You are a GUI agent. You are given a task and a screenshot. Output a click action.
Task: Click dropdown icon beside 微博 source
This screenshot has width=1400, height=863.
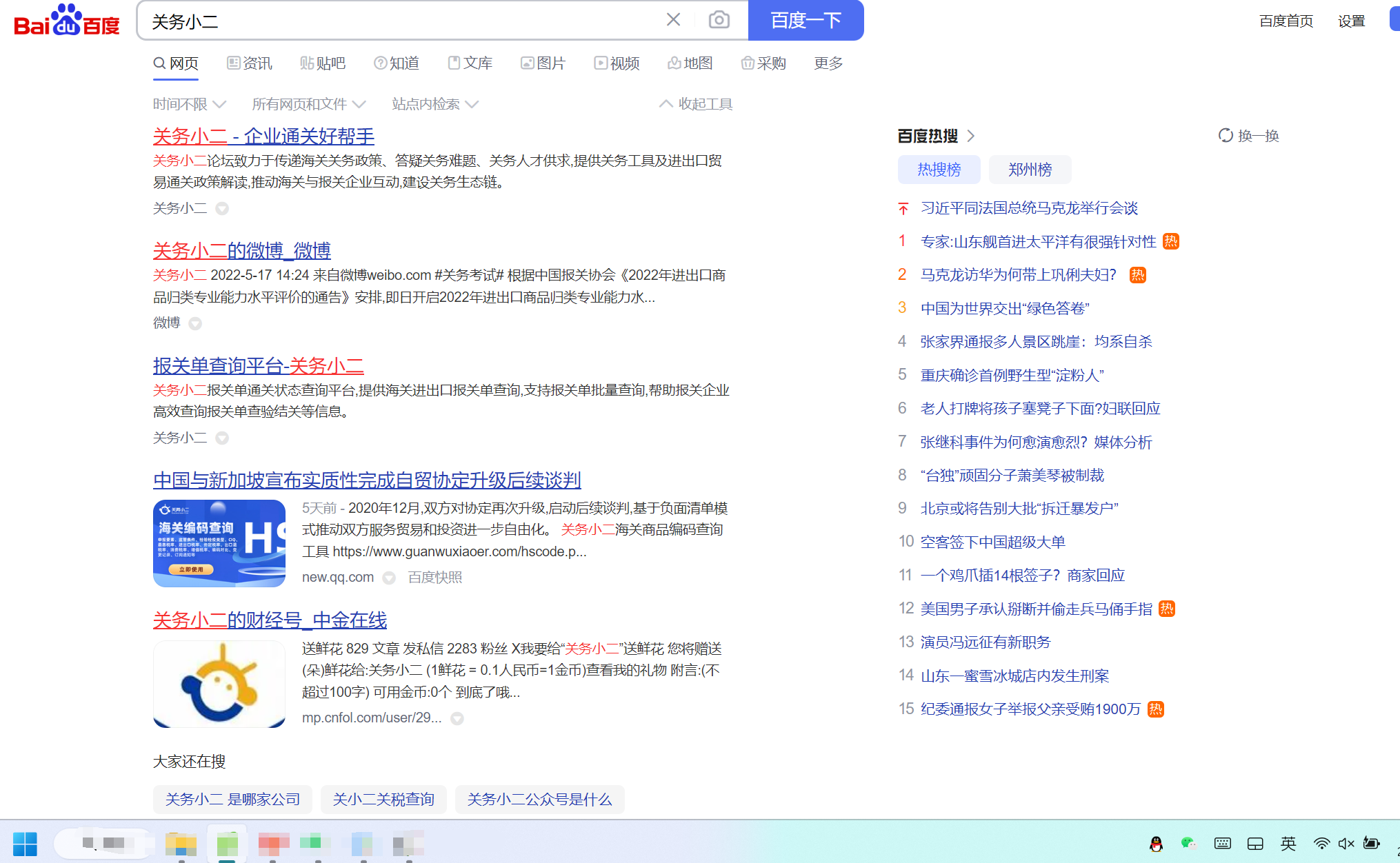coord(195,323)
